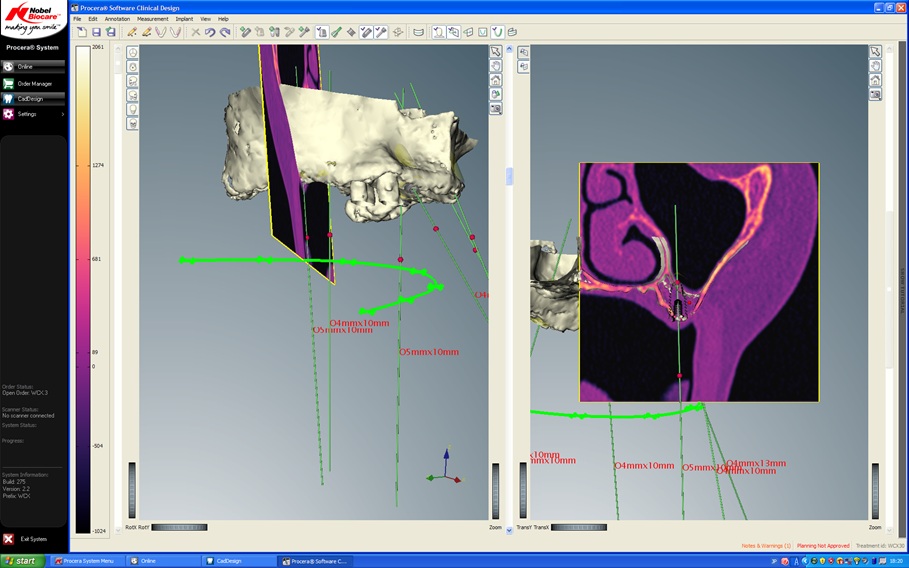Click the top circular view icon in left viewer

click(x=133, y=53)
